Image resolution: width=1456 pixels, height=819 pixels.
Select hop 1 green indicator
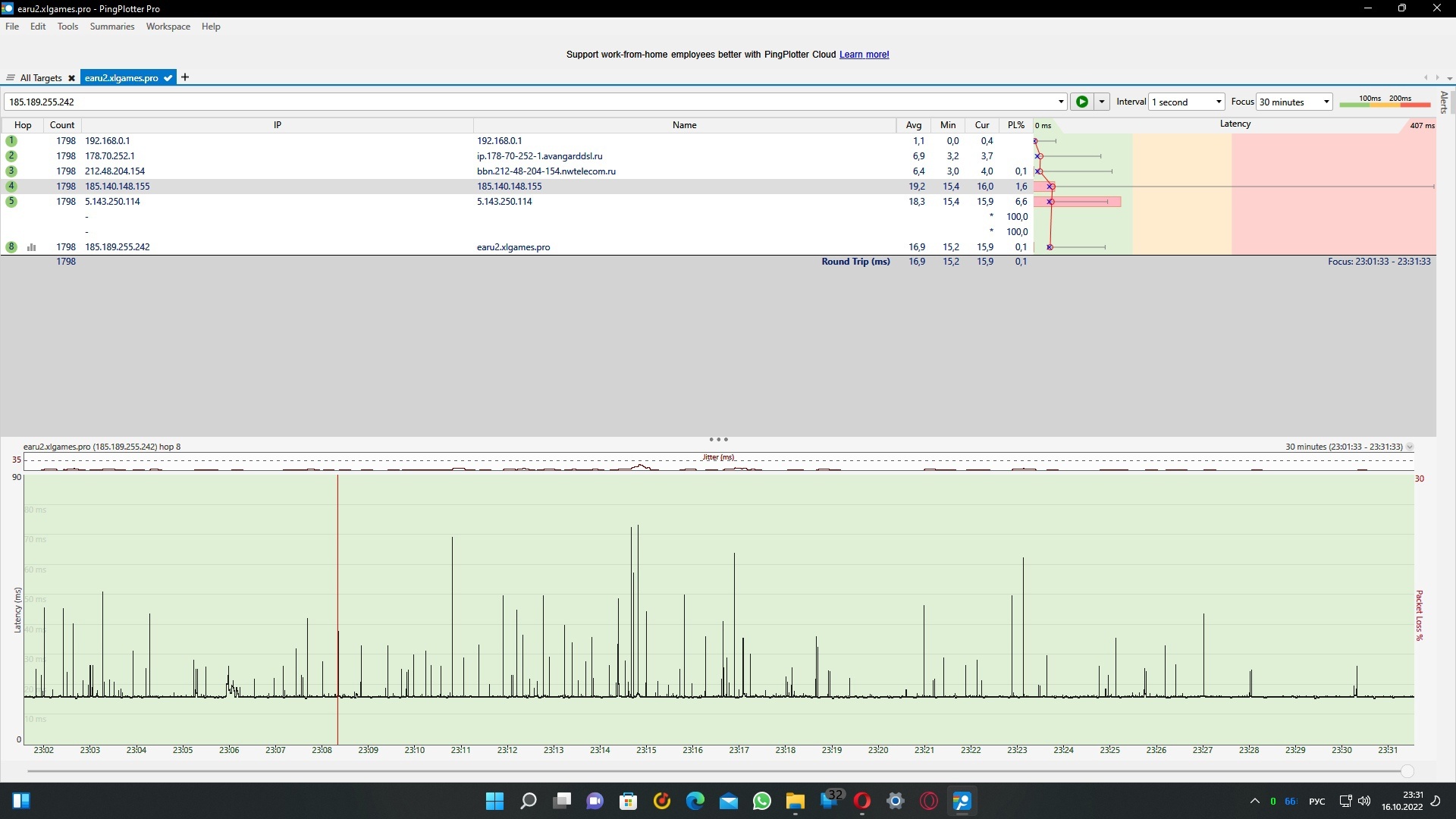[11, 141]
